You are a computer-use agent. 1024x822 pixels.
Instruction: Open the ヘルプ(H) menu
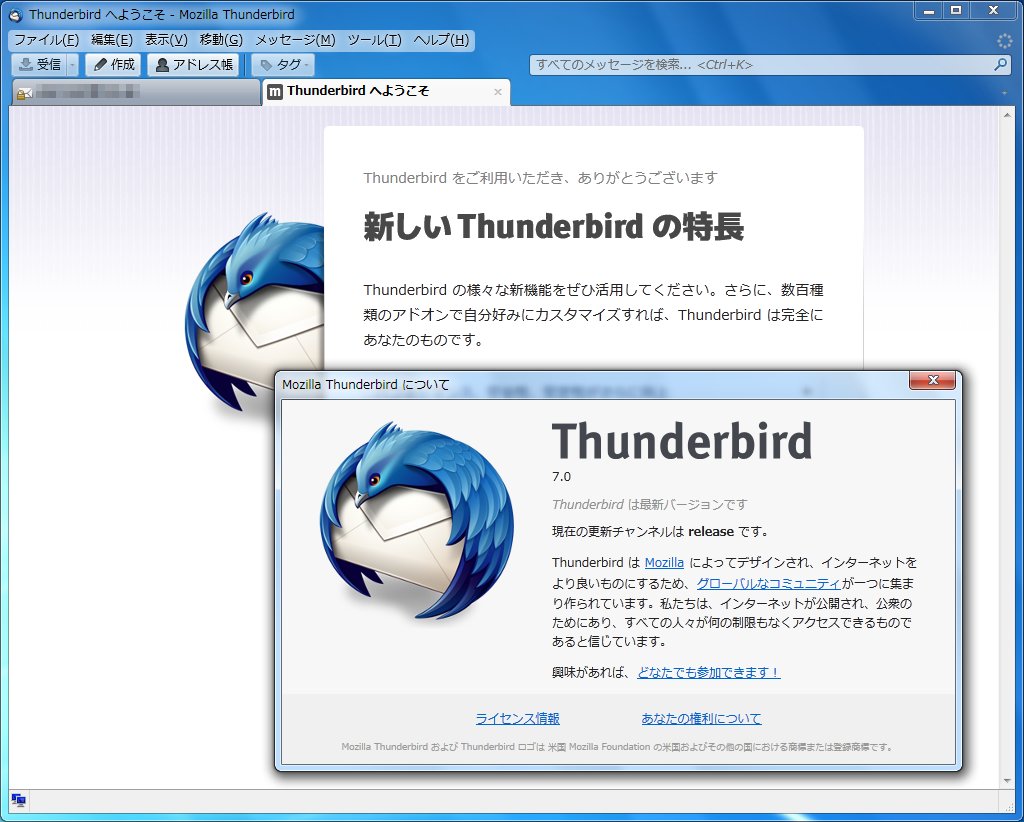[x=441, y=40]
